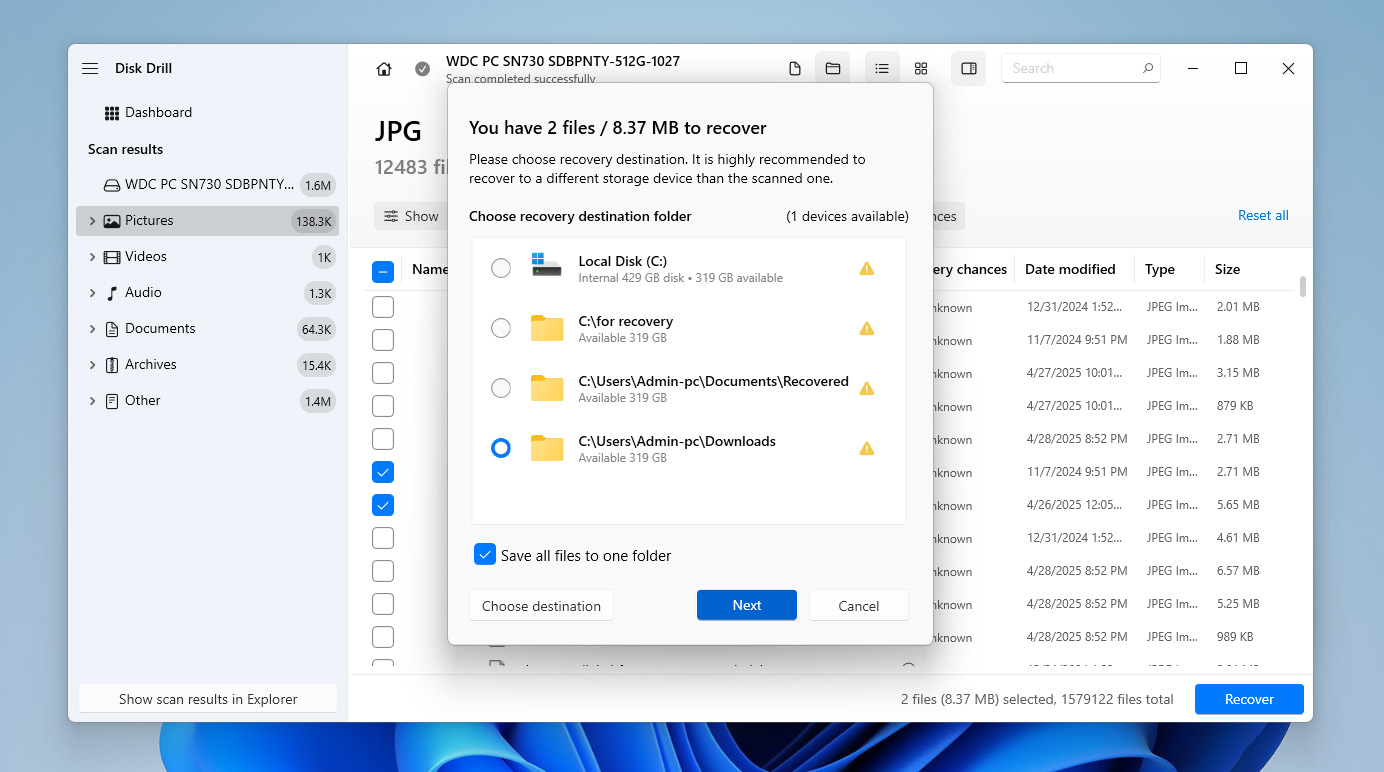Click the Audio music note icon

click(x=112, y=293)
